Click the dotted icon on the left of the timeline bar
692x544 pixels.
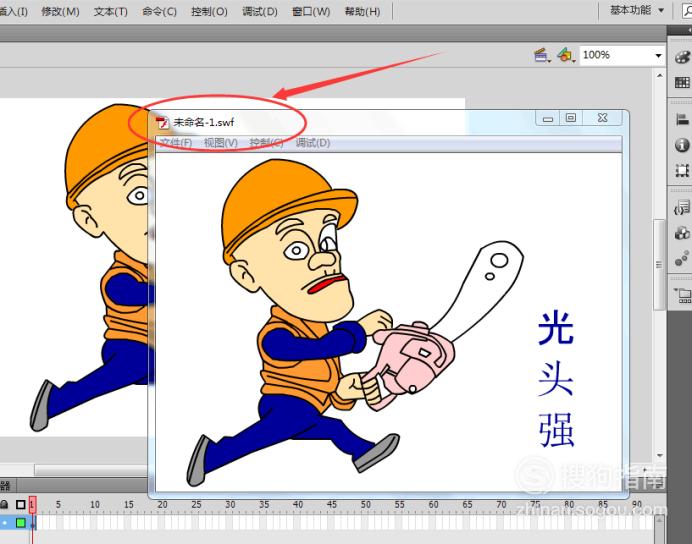[x=5, y=486]
